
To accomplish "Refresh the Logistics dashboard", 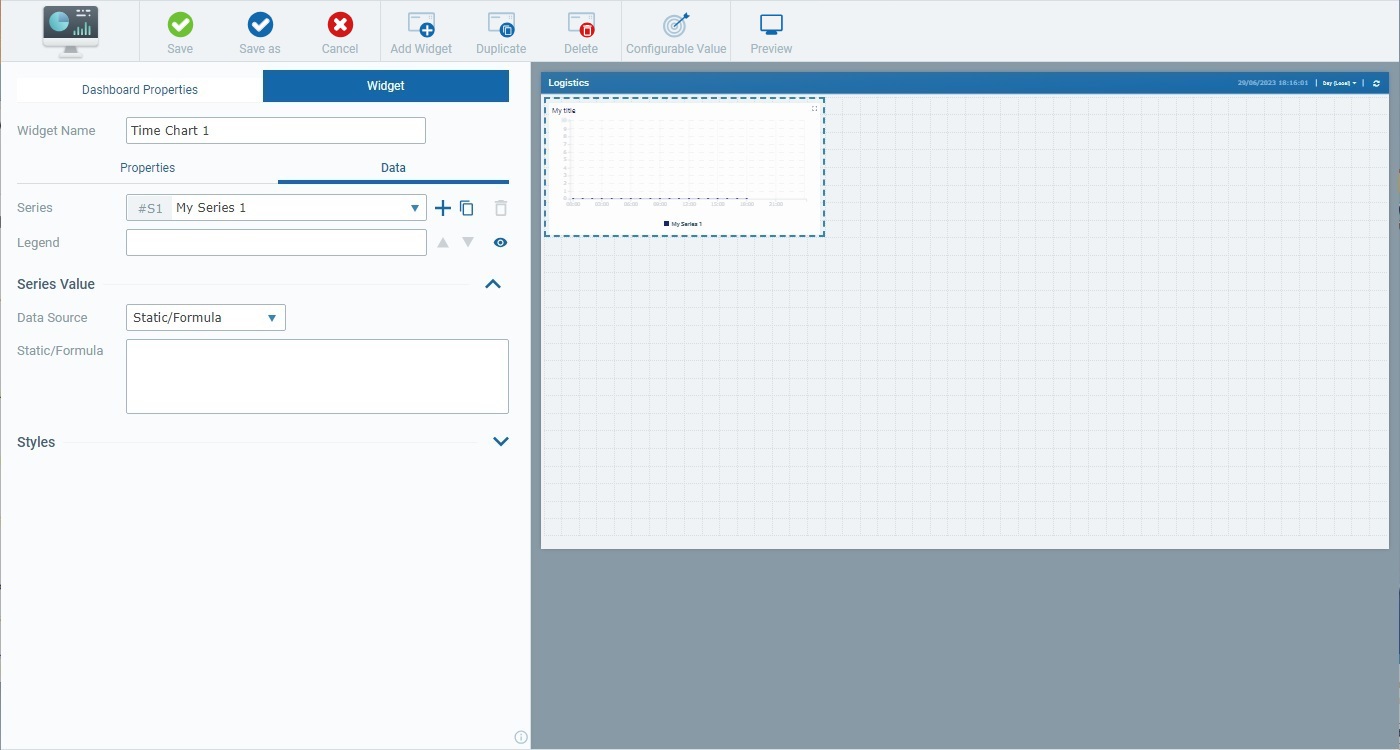I will (1376, 83).
